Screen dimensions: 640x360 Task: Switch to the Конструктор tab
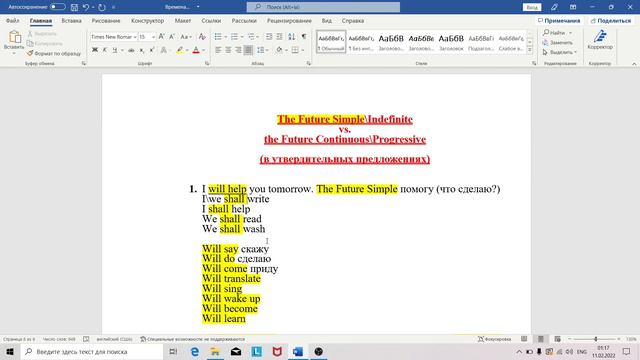(x=147, y=20)
